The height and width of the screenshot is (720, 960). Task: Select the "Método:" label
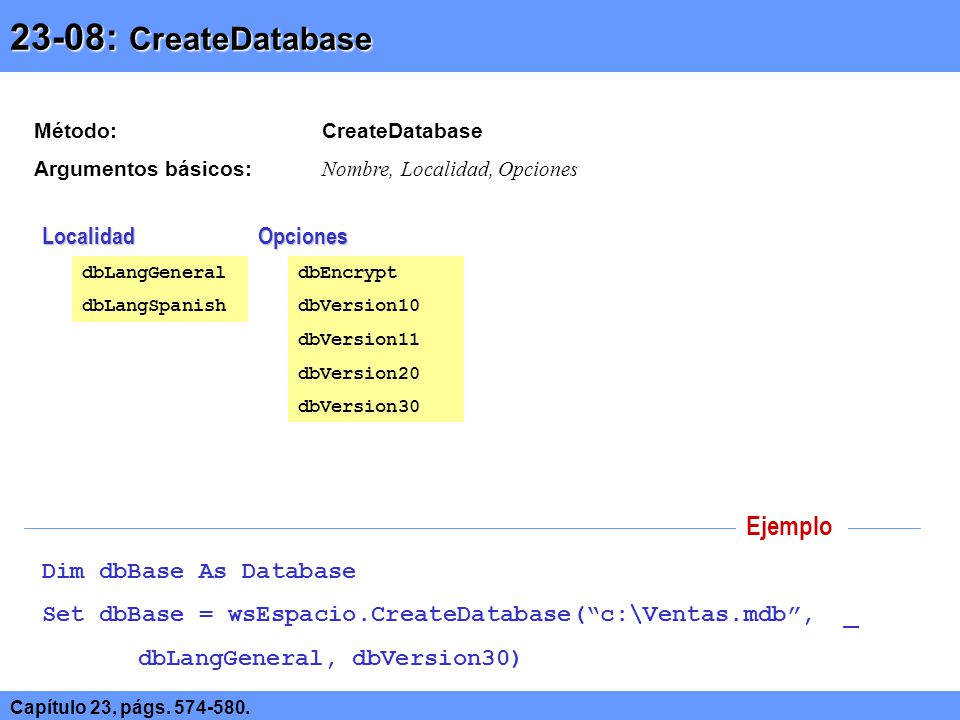pos(75,131)
